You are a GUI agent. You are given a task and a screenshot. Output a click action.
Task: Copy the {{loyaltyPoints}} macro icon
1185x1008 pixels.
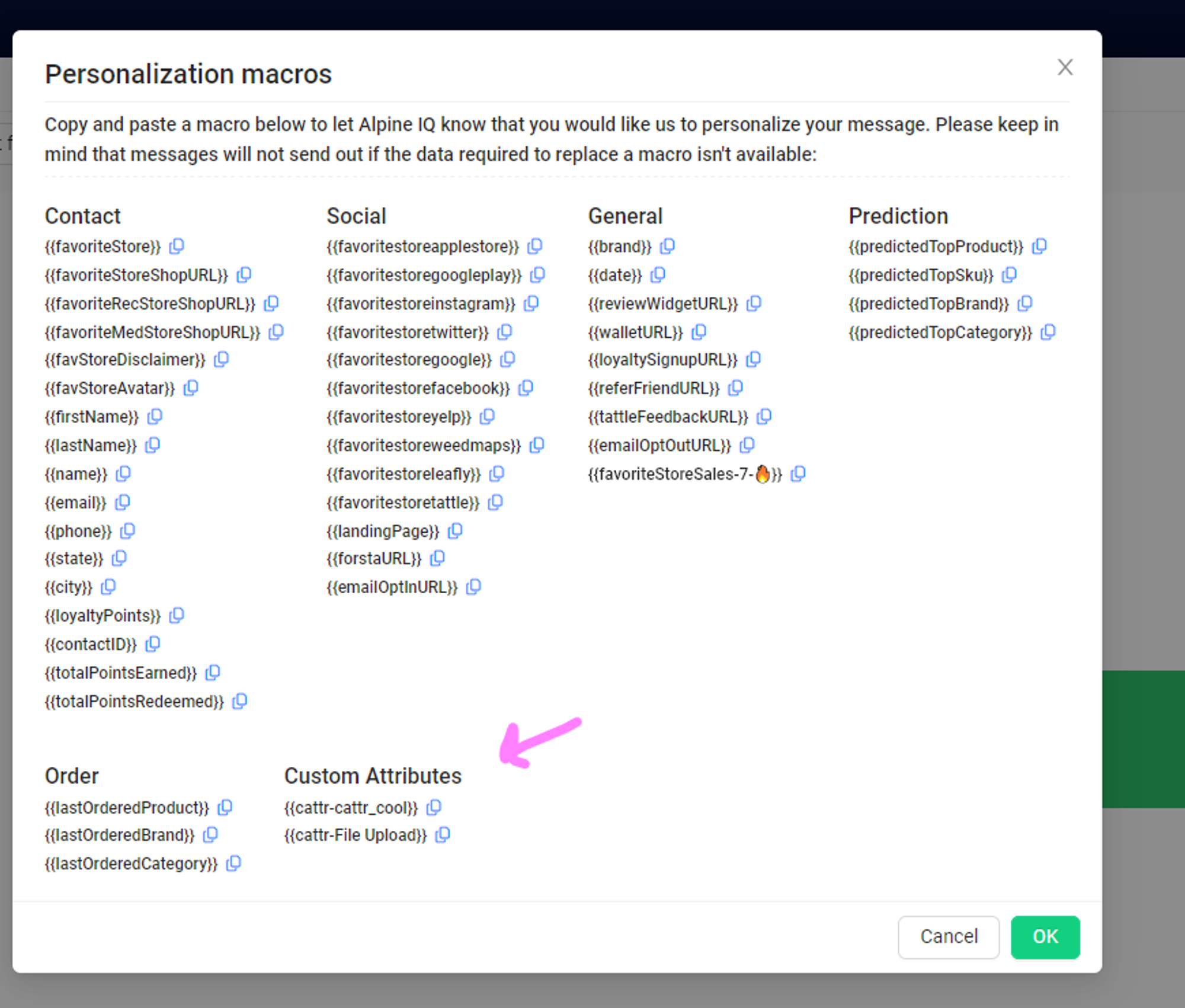tap(177, 616)
